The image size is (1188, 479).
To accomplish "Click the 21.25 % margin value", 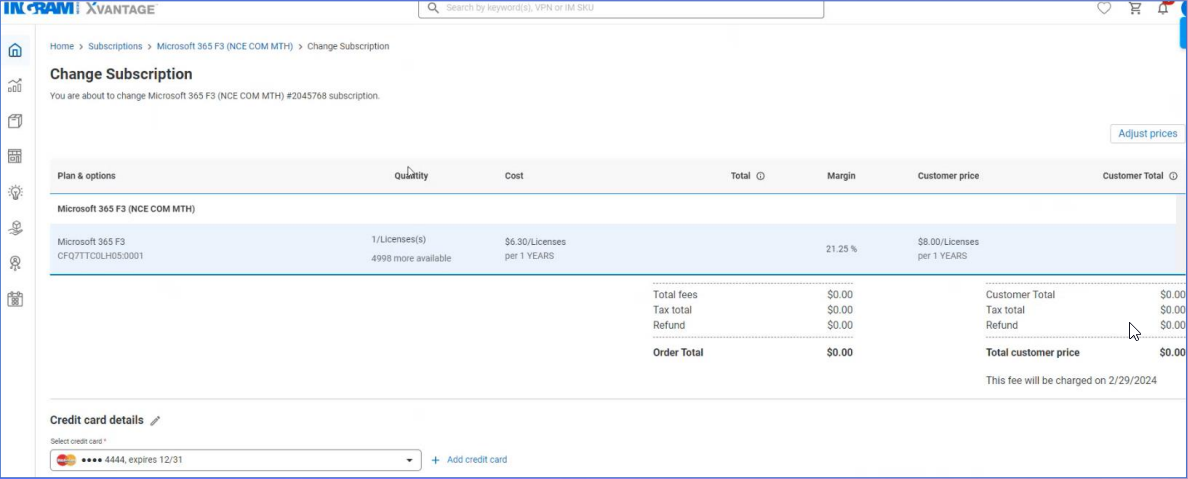I will tap(841, 249).
